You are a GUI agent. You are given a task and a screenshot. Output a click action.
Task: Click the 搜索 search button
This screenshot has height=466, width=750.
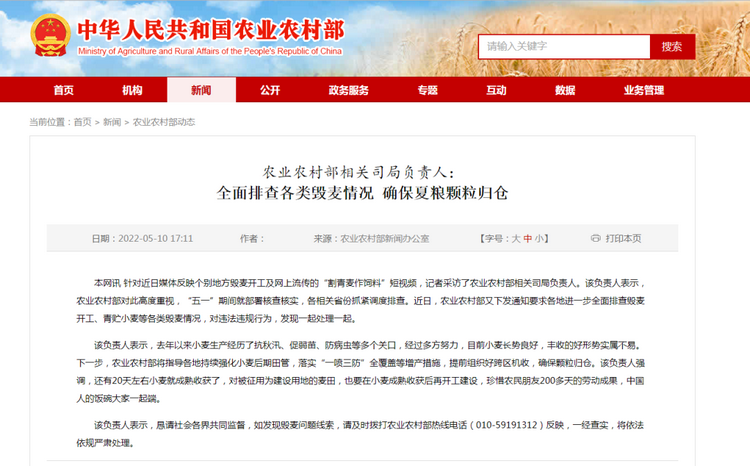[x=672, y=46]
